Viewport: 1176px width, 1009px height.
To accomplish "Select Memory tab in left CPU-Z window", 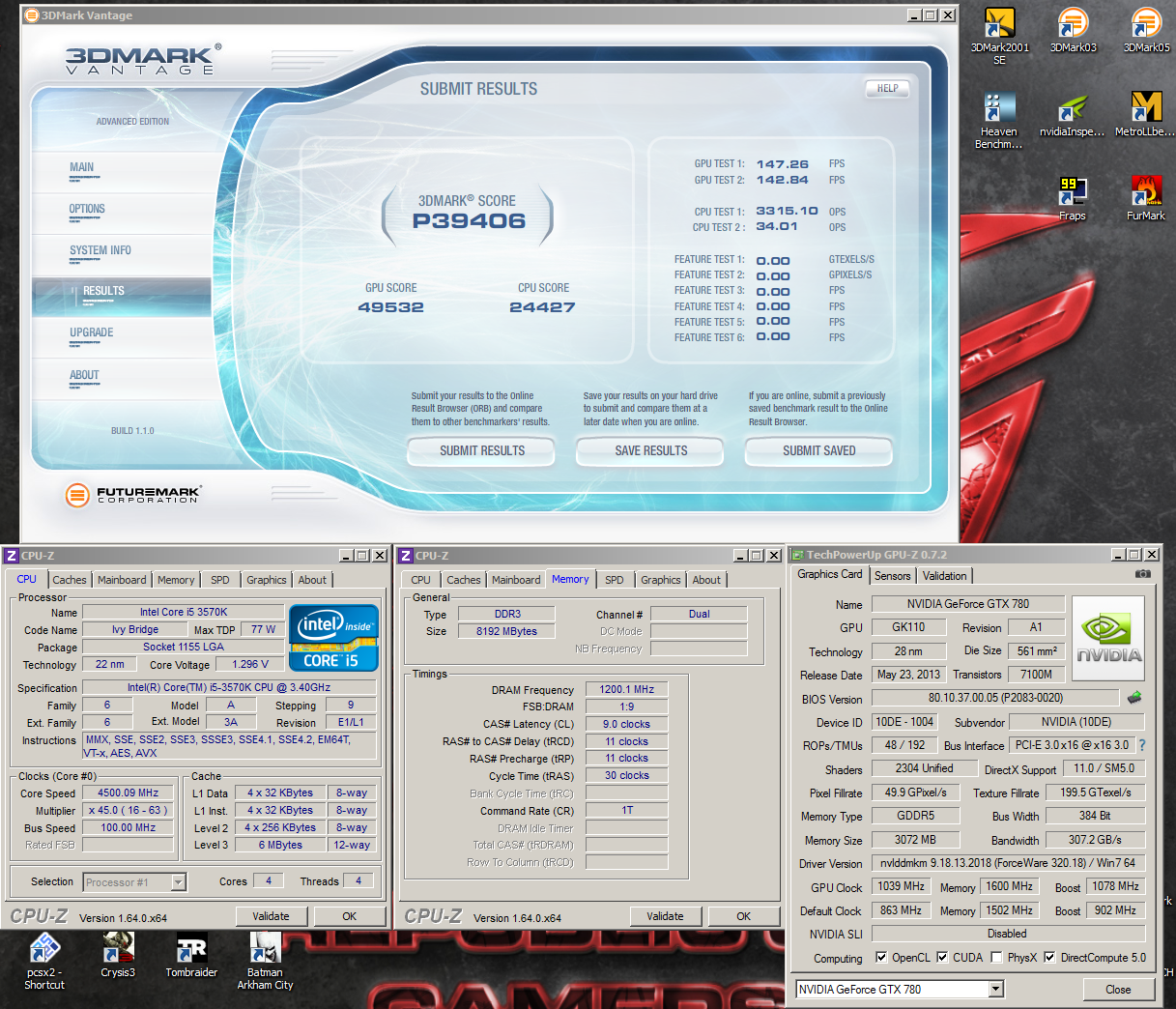I will (176, 580).
